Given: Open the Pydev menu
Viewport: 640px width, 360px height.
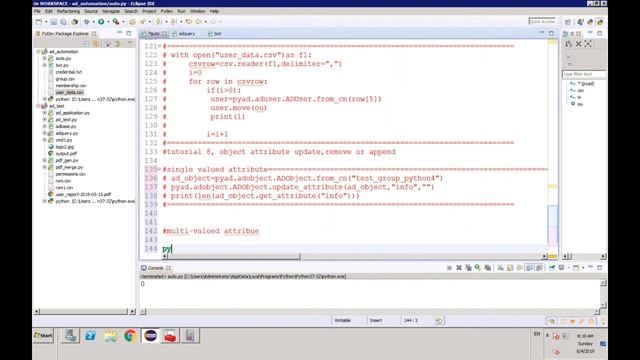Looking at the screenshot, I should 167,11.
